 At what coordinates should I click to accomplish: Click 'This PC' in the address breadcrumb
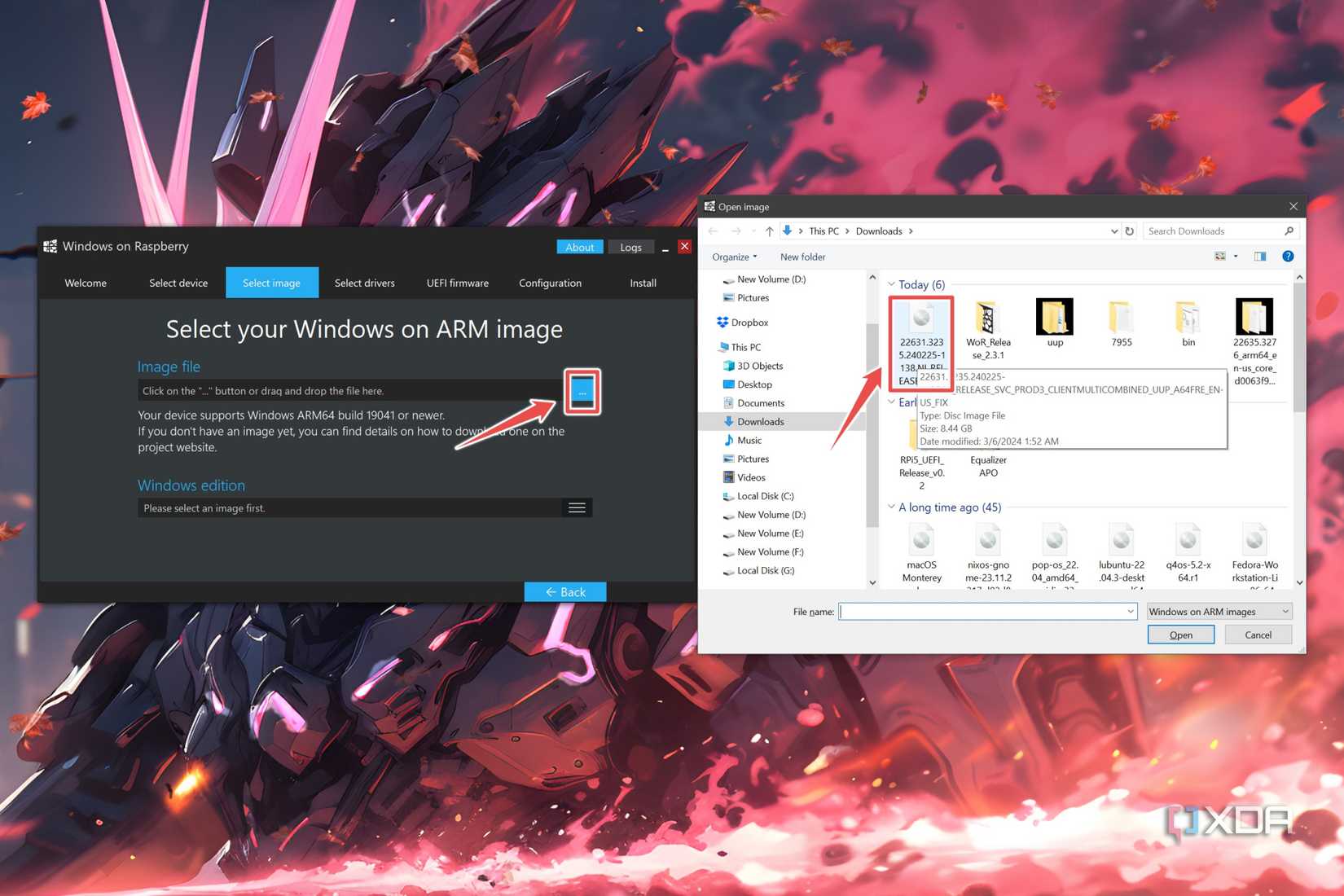824,231
